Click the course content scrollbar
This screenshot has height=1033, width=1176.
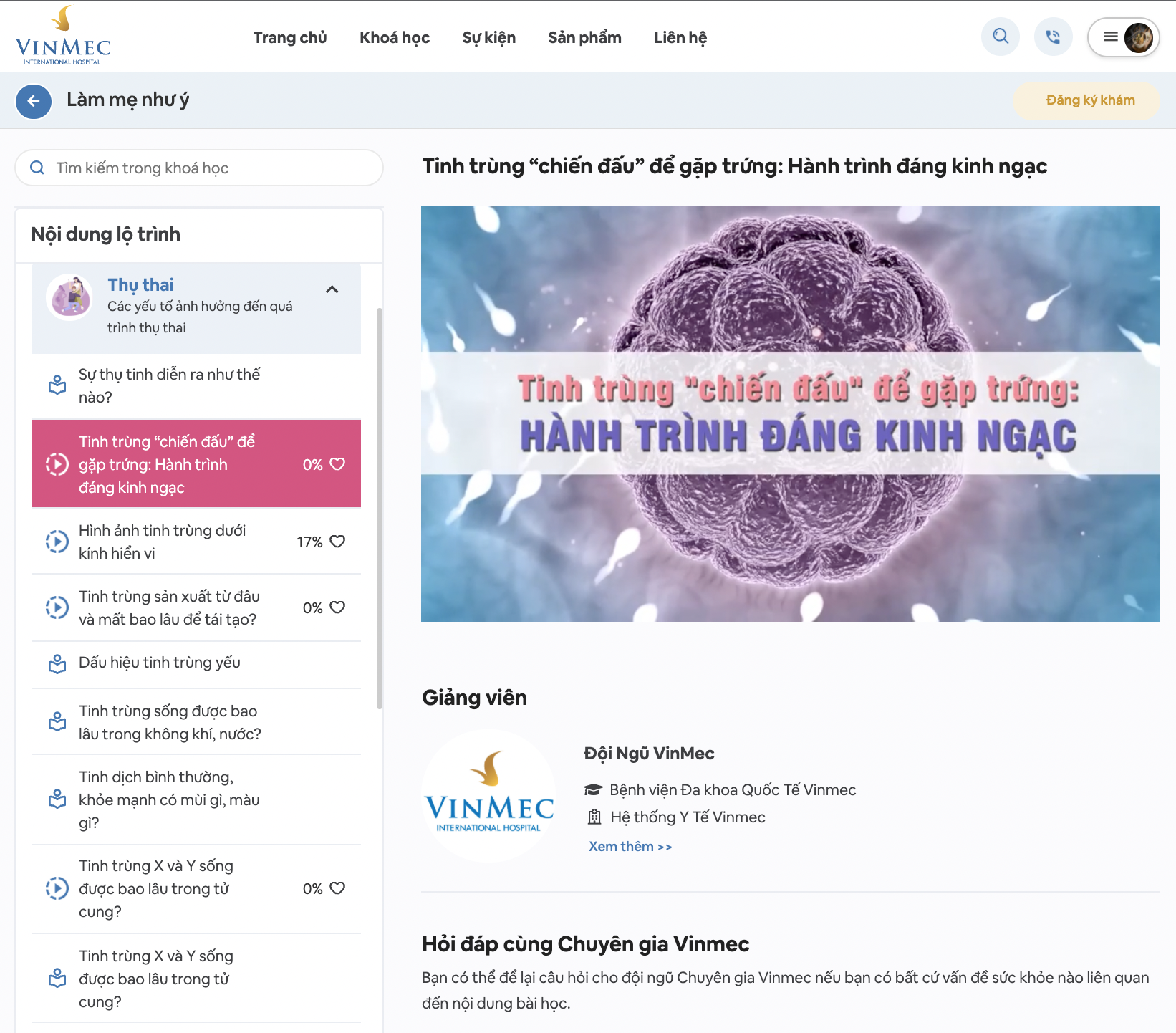click(380, 509)
